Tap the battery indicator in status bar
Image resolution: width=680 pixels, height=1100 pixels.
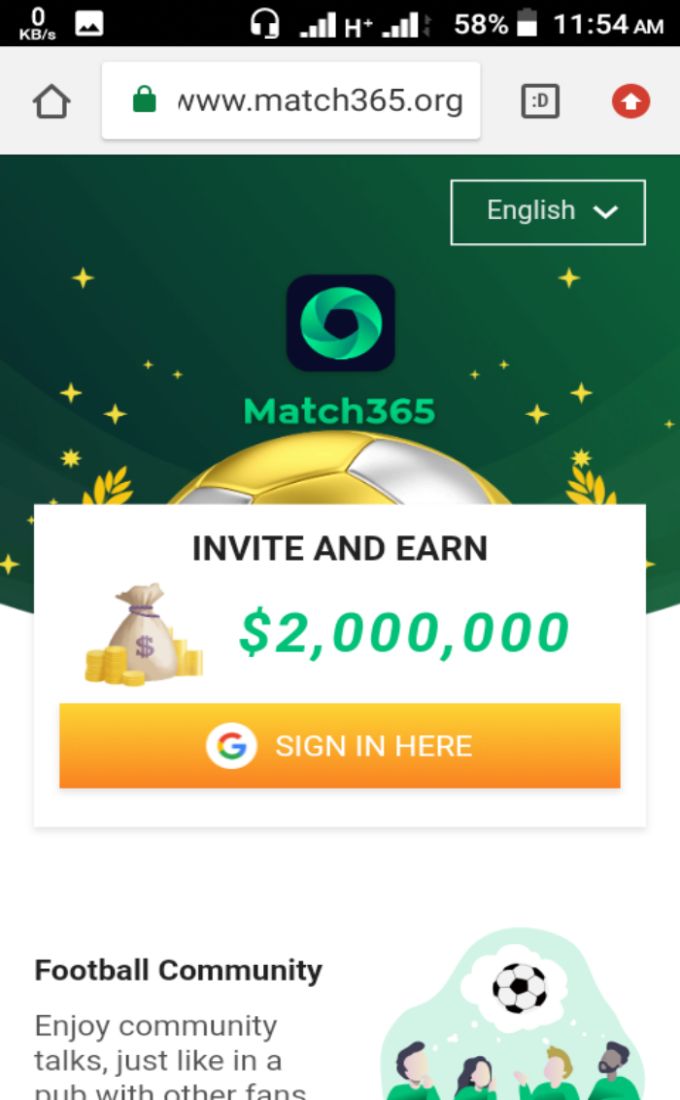click(x=526, y=23)
